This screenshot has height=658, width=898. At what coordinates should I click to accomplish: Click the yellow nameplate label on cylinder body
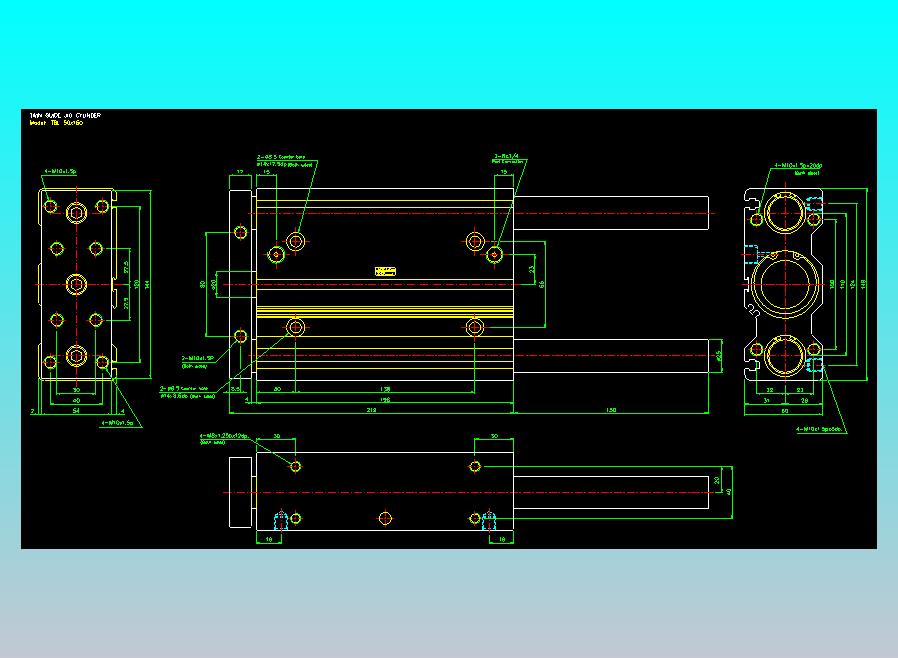click(385, 271)
